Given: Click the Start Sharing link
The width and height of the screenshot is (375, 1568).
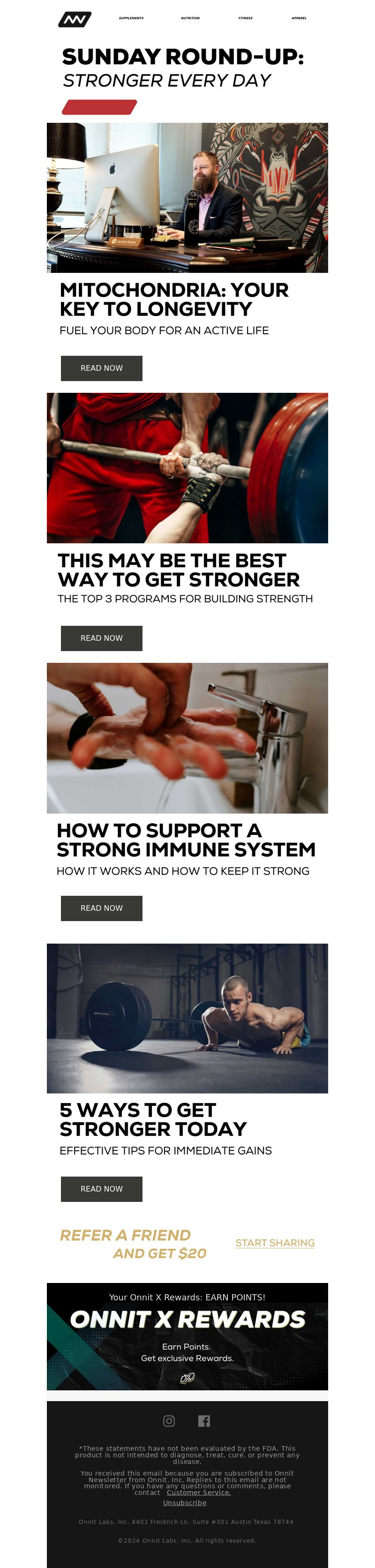Looking at the screenshot, I should pyautogui.click(x=275, y=1243).
